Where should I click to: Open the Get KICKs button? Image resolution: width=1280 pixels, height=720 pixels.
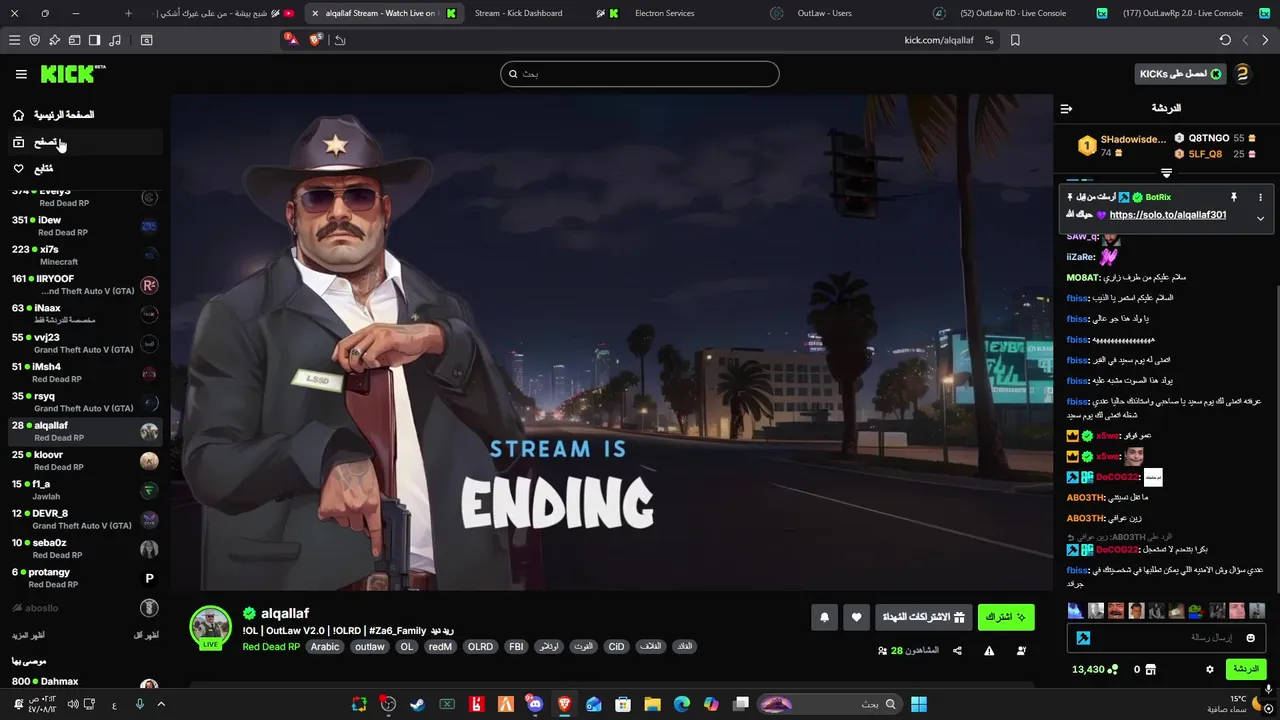tap(1180, 74)
